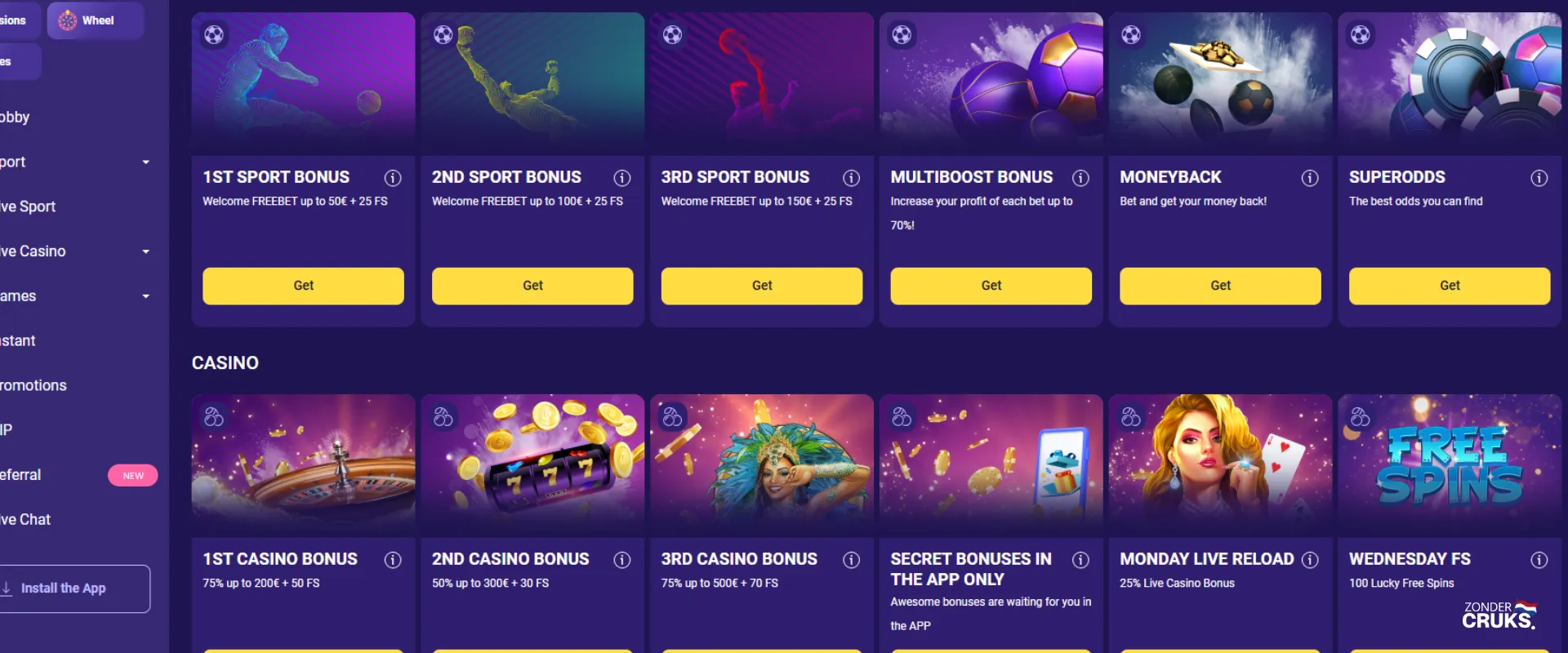1568x653 pixels.
Task: Open Live Chat from the sidebar
Action: (24, 519)
